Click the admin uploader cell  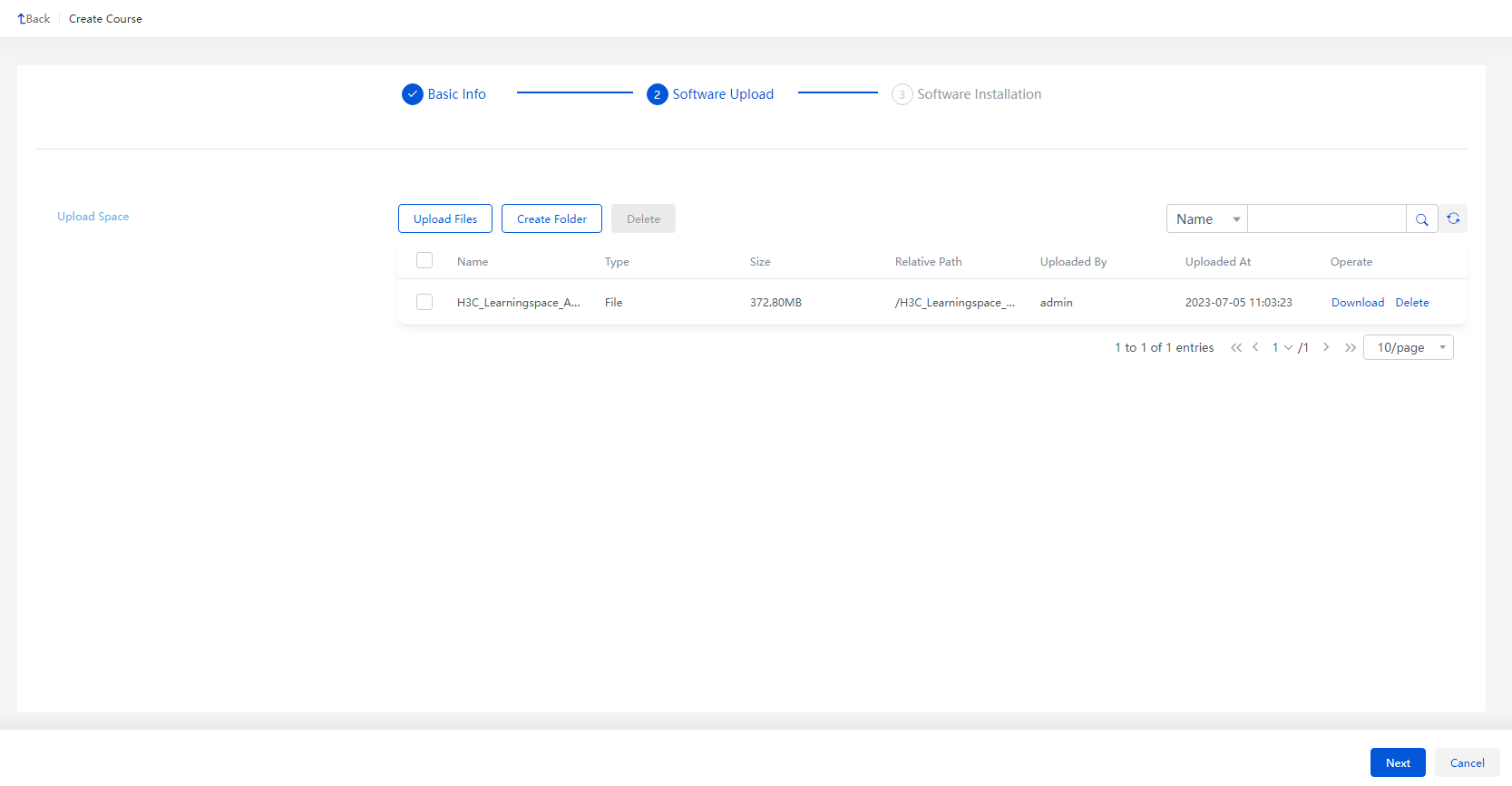[x=1057, y=303]
